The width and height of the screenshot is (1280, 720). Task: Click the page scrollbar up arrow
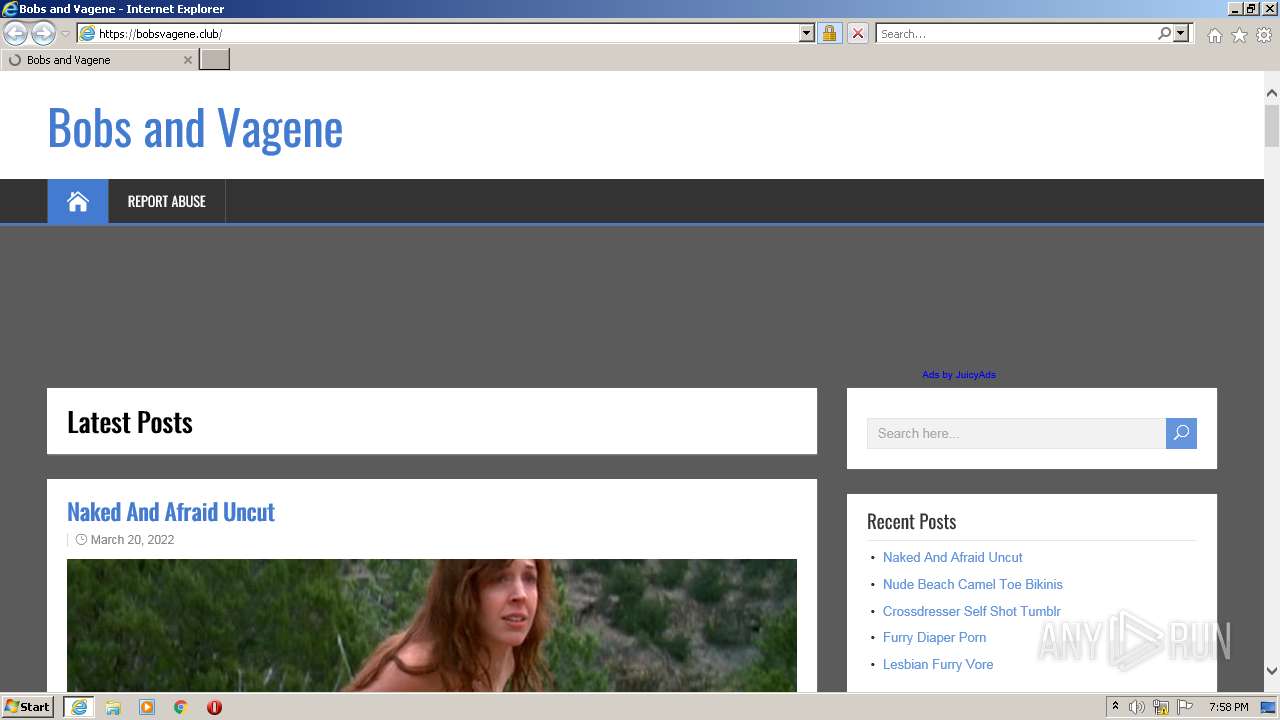click(1271, 93)
